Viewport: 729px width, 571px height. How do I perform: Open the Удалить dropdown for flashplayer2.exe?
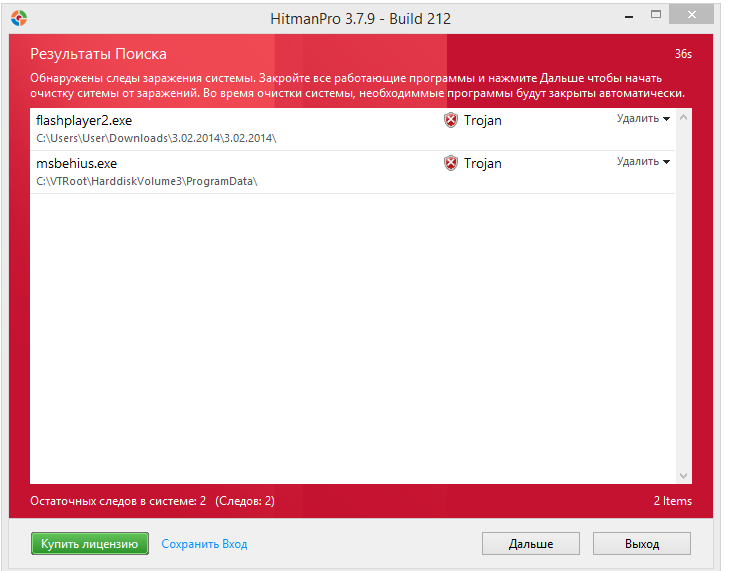(643, 119)
